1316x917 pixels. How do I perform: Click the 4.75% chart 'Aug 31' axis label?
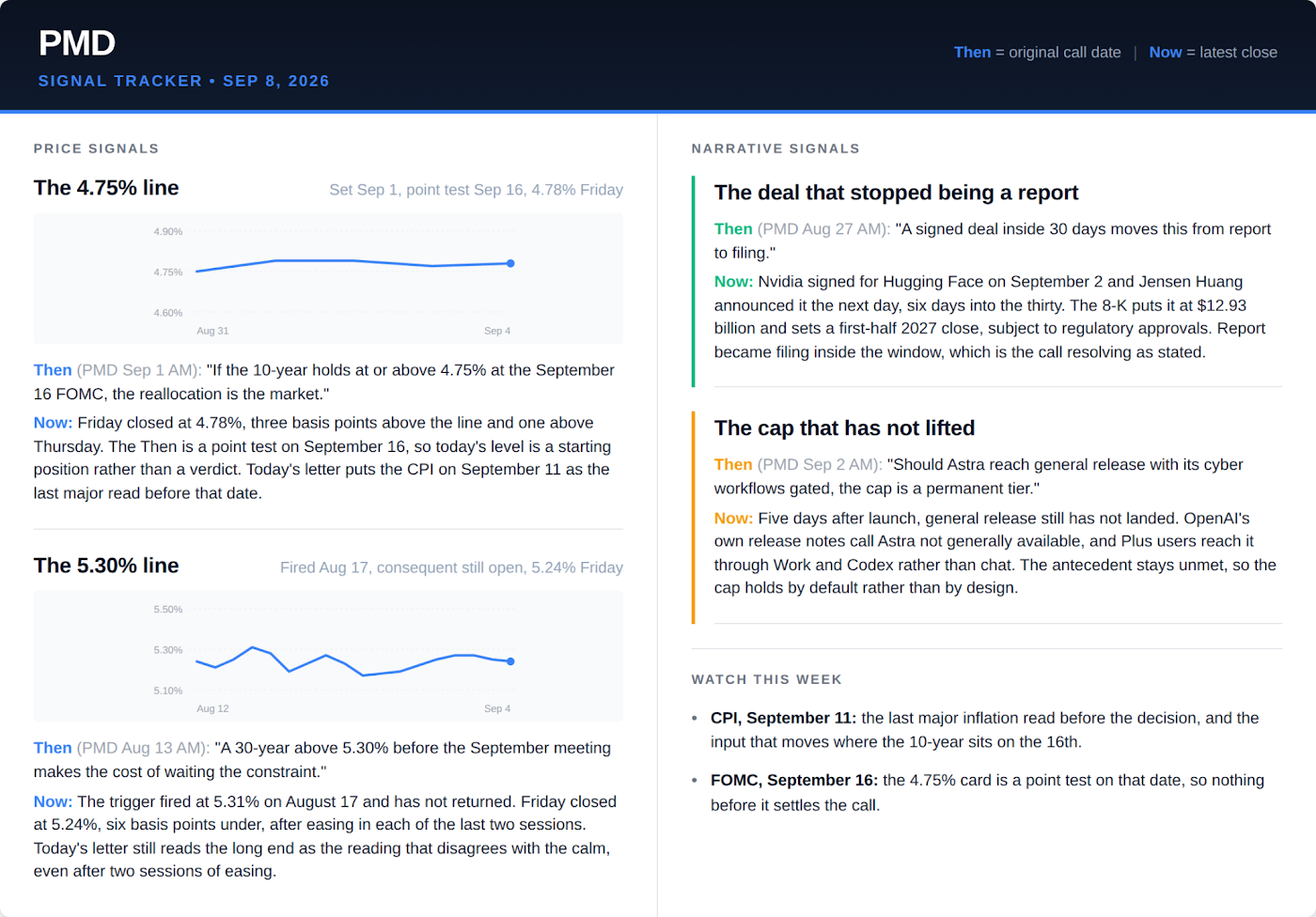[212, 331]
